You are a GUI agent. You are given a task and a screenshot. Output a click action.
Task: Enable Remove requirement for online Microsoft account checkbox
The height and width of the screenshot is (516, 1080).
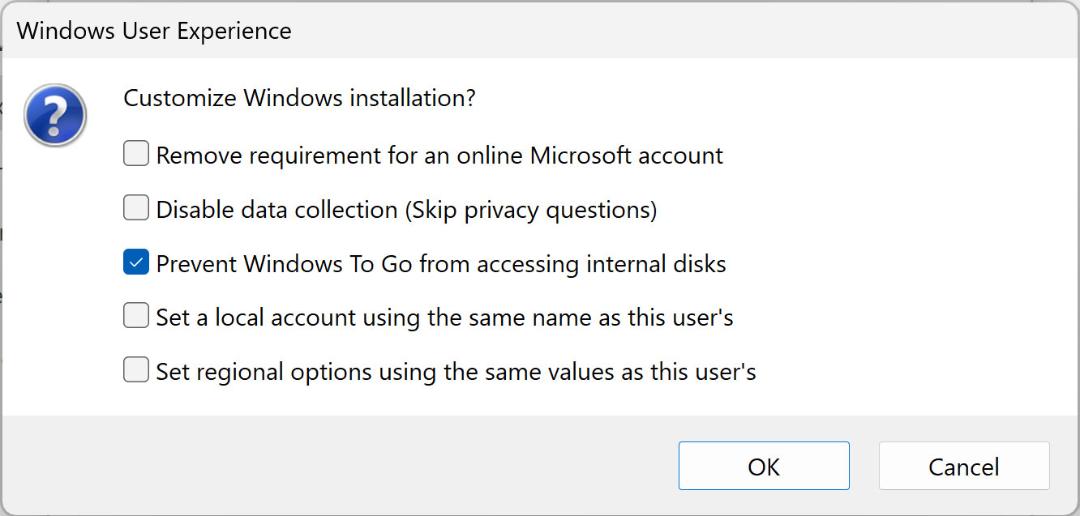(x=136, y=153)
